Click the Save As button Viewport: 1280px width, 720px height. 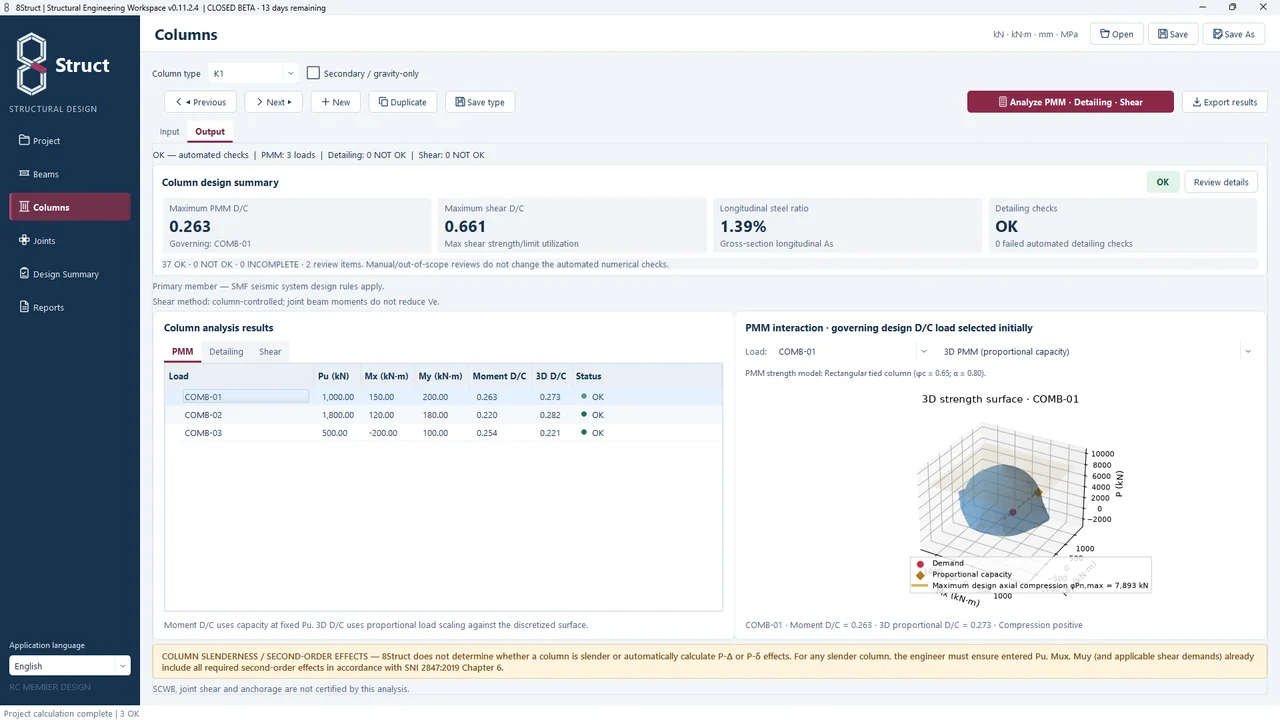pos(1234,34)
